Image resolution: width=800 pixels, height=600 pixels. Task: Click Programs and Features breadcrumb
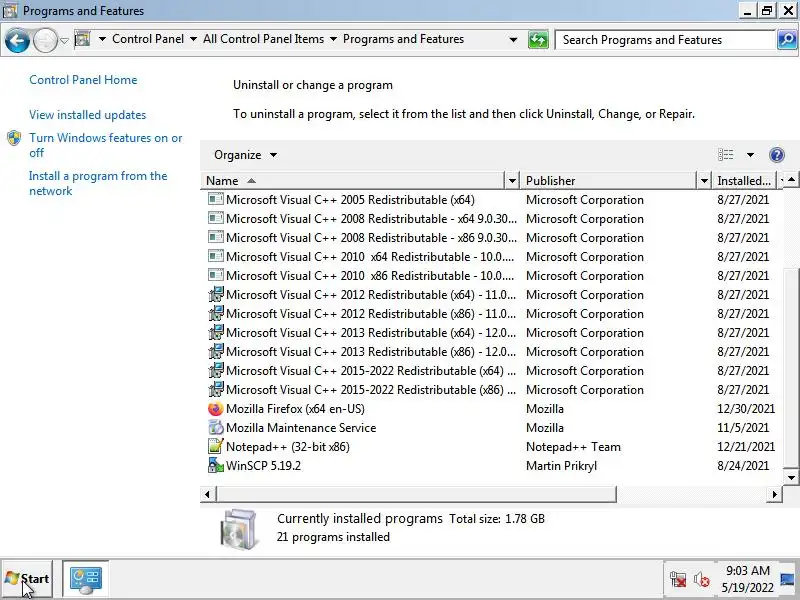[x=403, y=39]
